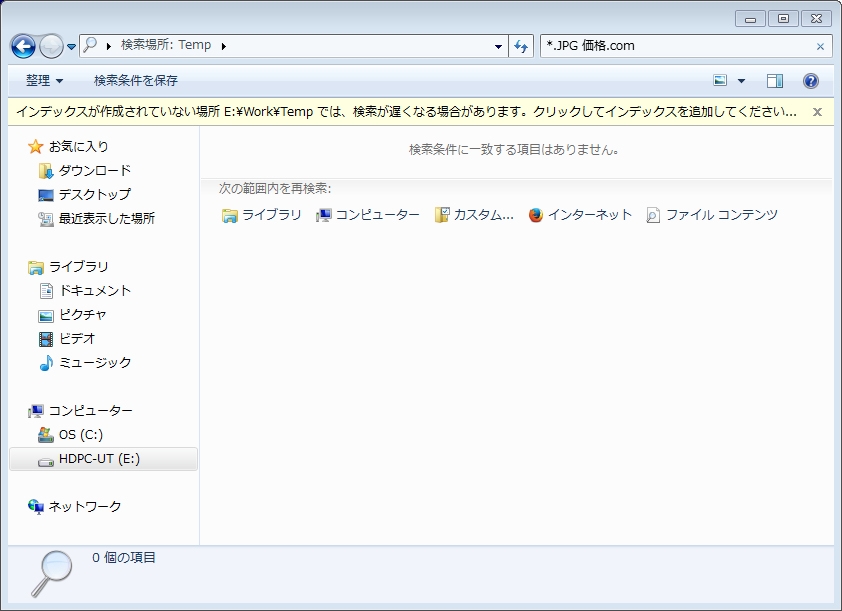Click the film icon beside ビデオ
Viewport: 842px width, 611px height.
tap(46, 339)
